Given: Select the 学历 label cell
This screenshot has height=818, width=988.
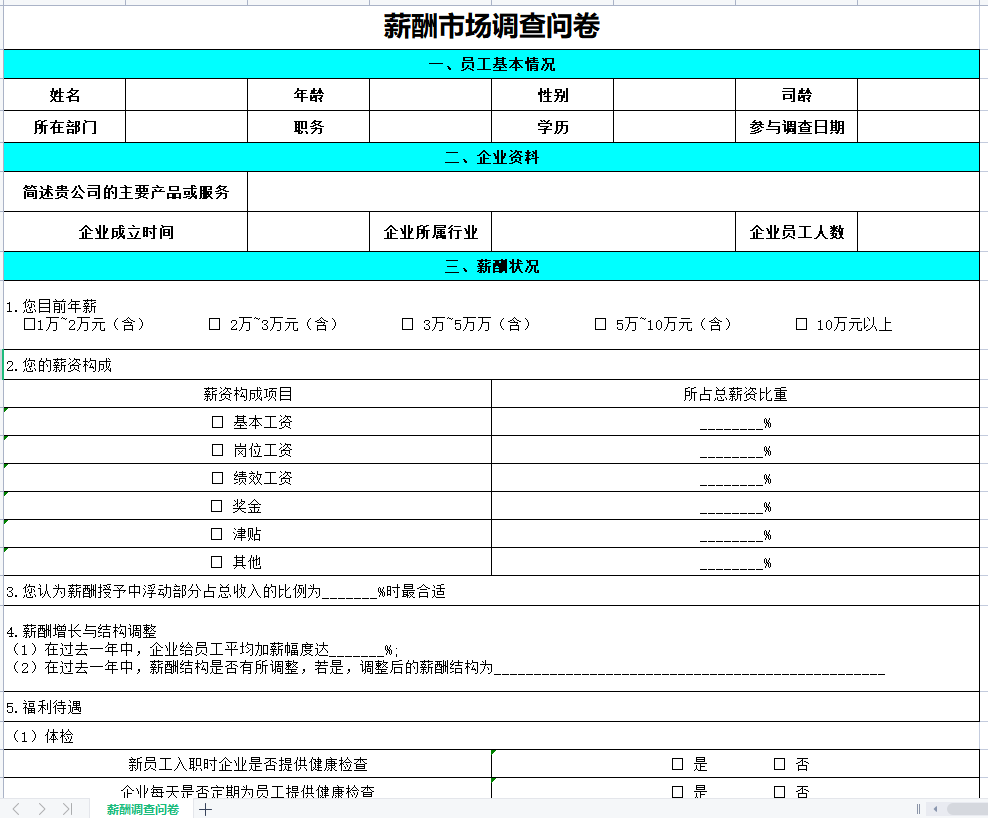Looking at the screenshot, I should pyautogui.click(x=553, y=127).
